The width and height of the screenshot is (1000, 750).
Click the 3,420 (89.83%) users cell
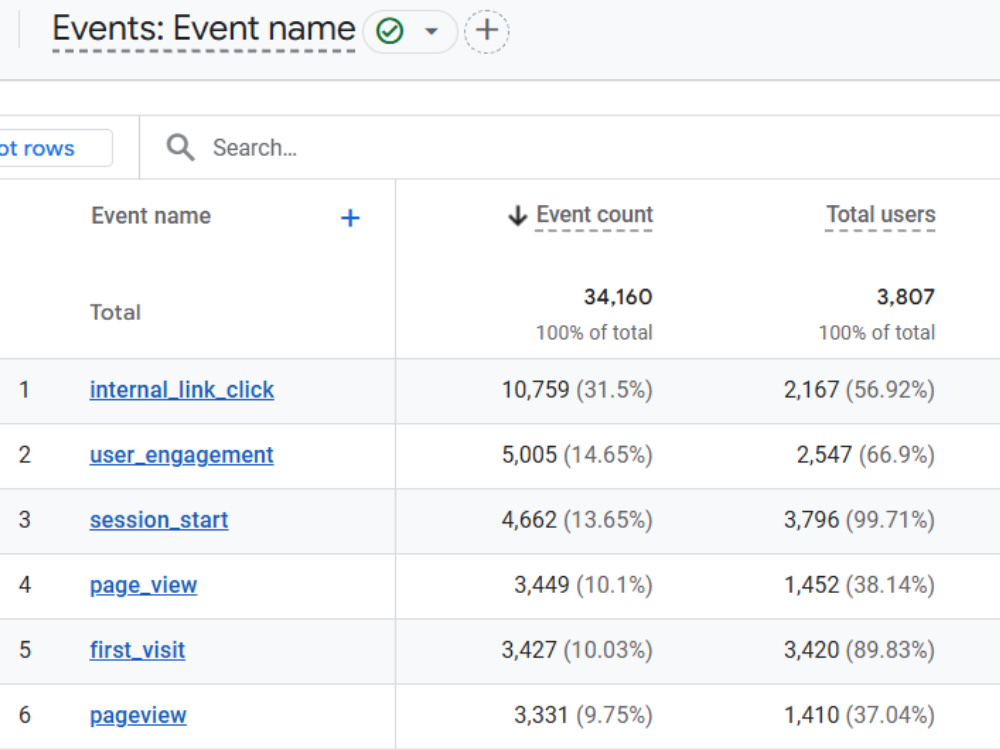[860, 650]
